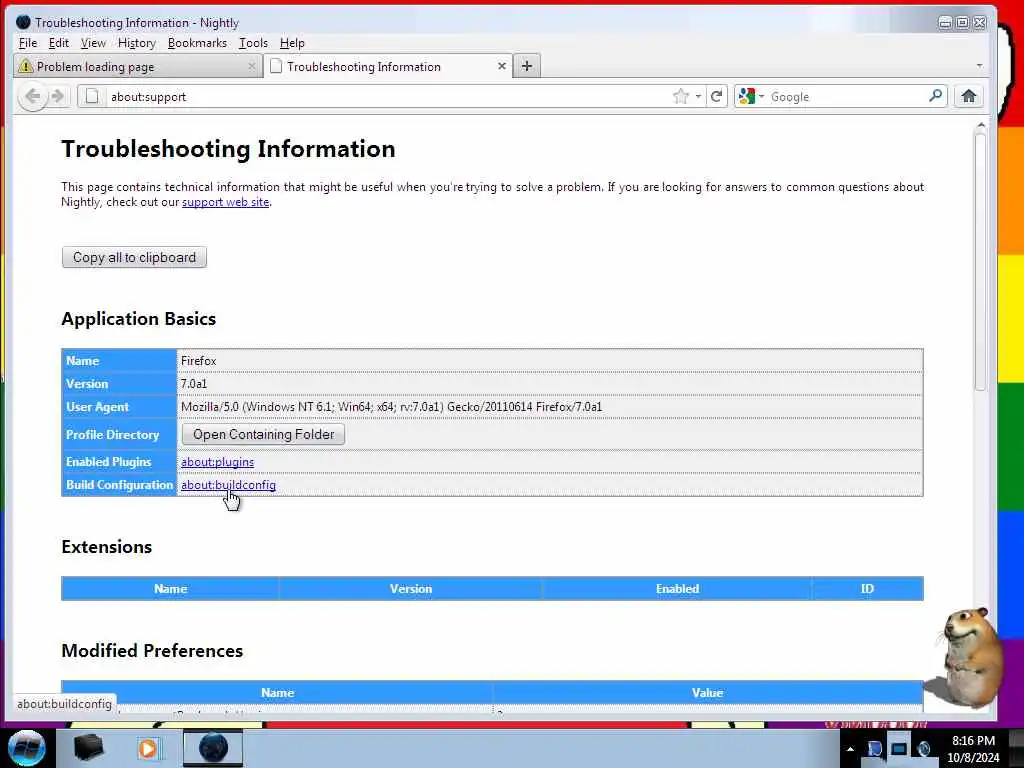Screen dimensions: 1024x768
Task: Close the Problem loading page tab
Action: click(251, 66)
